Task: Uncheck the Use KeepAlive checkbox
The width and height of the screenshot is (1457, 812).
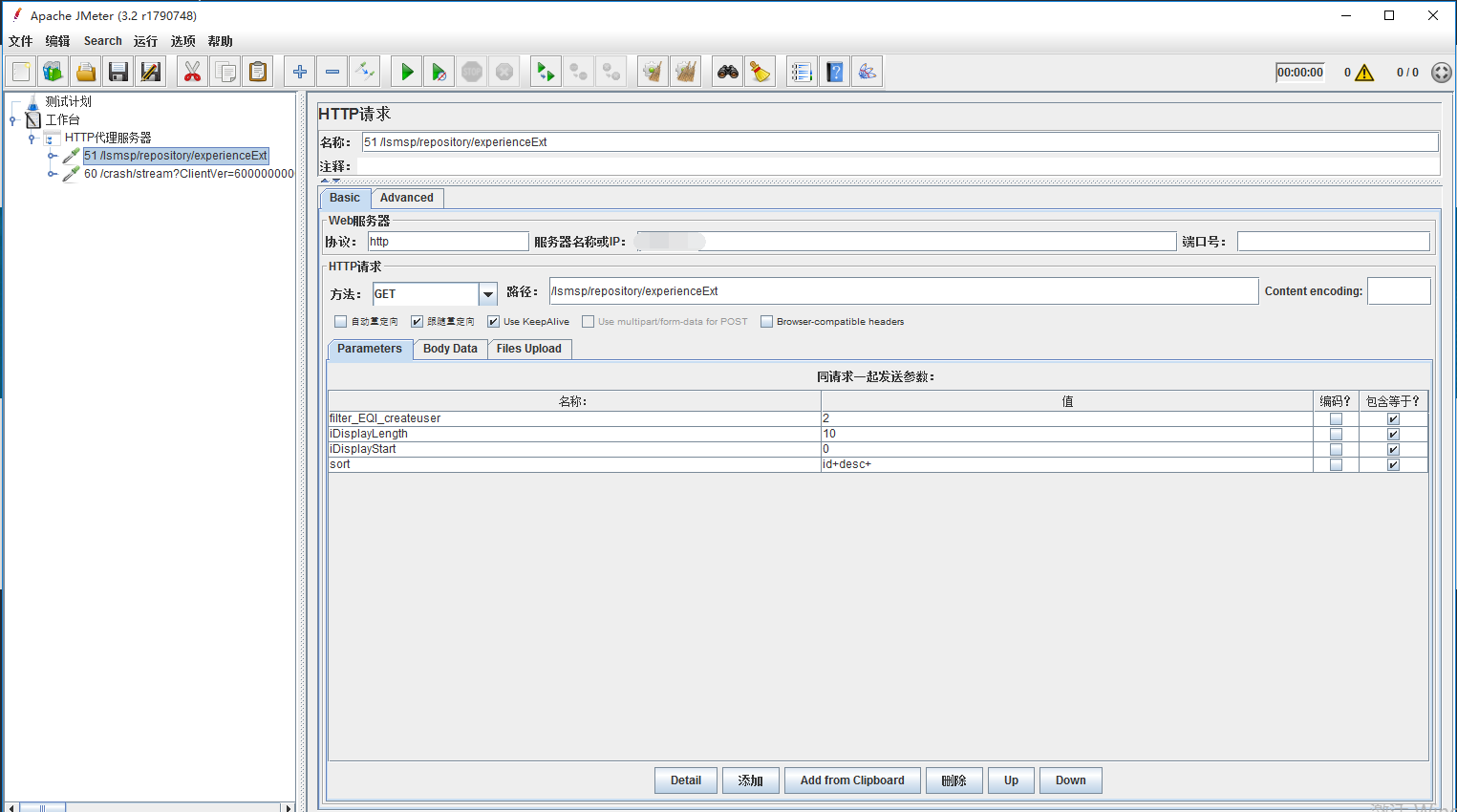Action: (493, 322)
